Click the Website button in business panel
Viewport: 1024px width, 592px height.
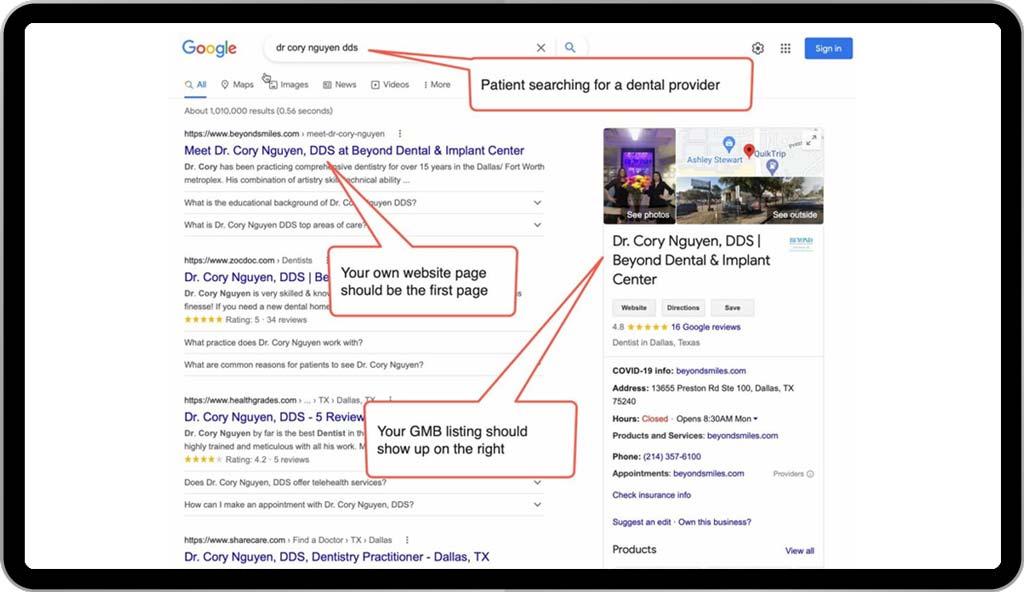(633, 308)
